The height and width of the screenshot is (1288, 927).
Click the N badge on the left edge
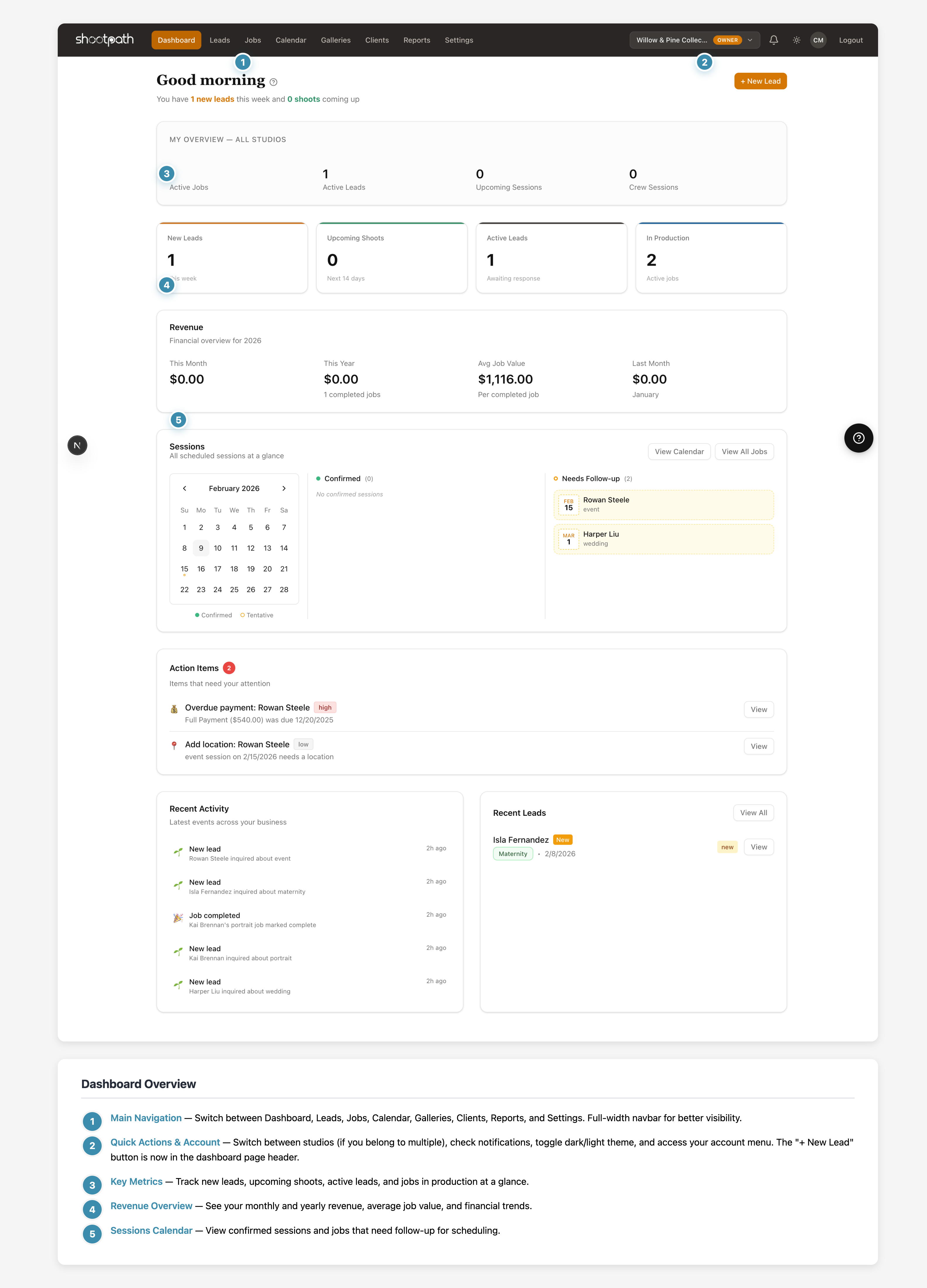[x=77, y=445]
